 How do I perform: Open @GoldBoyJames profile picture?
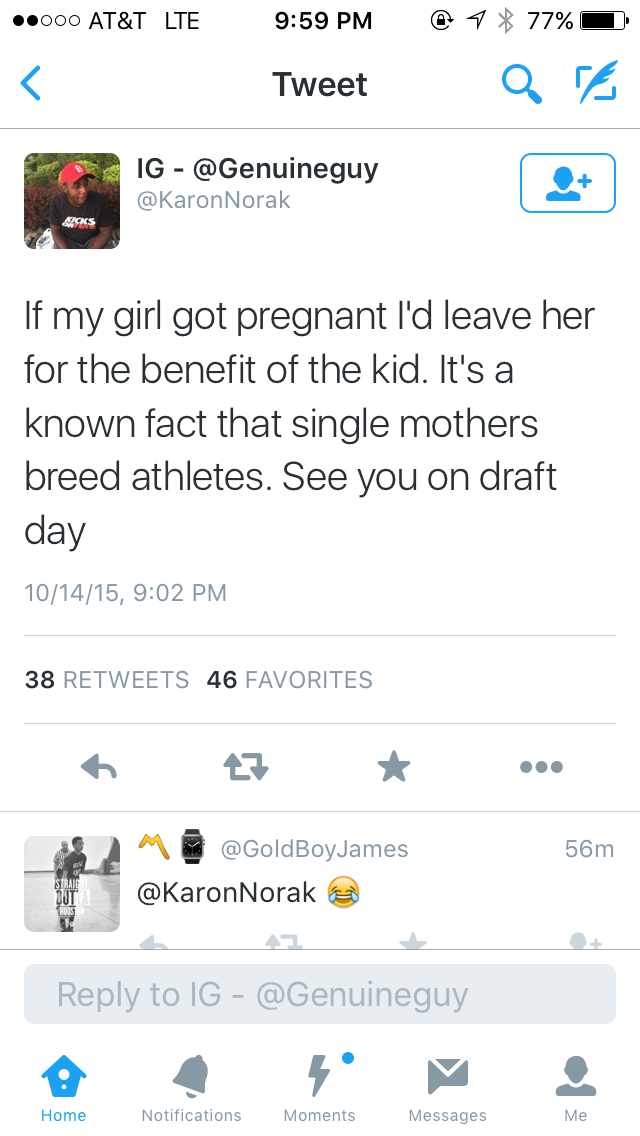pos(72,884)
